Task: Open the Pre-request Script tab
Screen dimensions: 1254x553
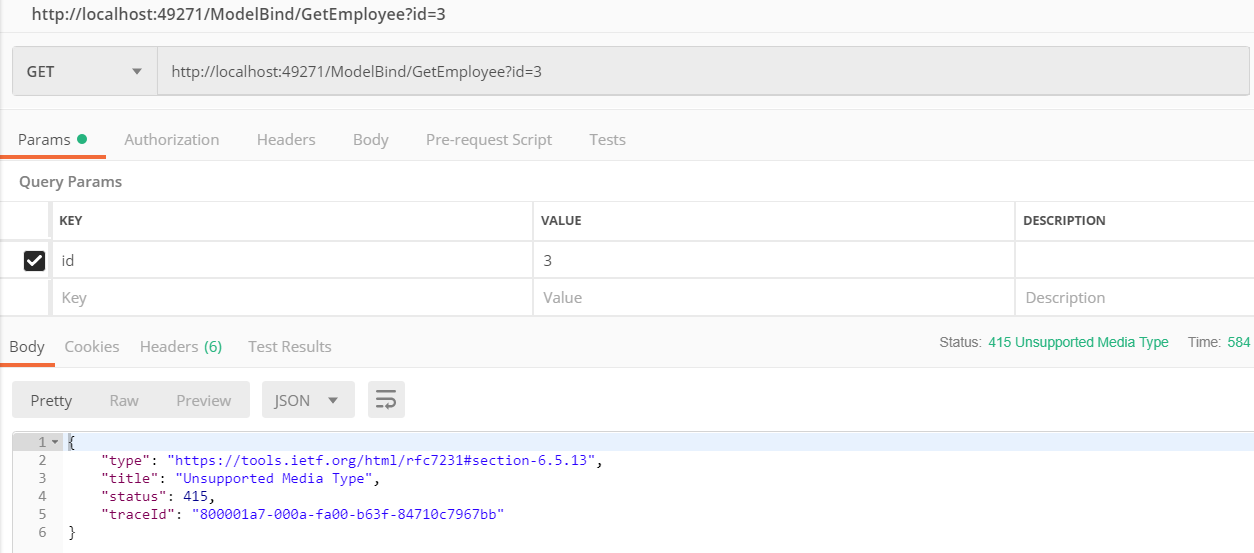Action: 488,139
